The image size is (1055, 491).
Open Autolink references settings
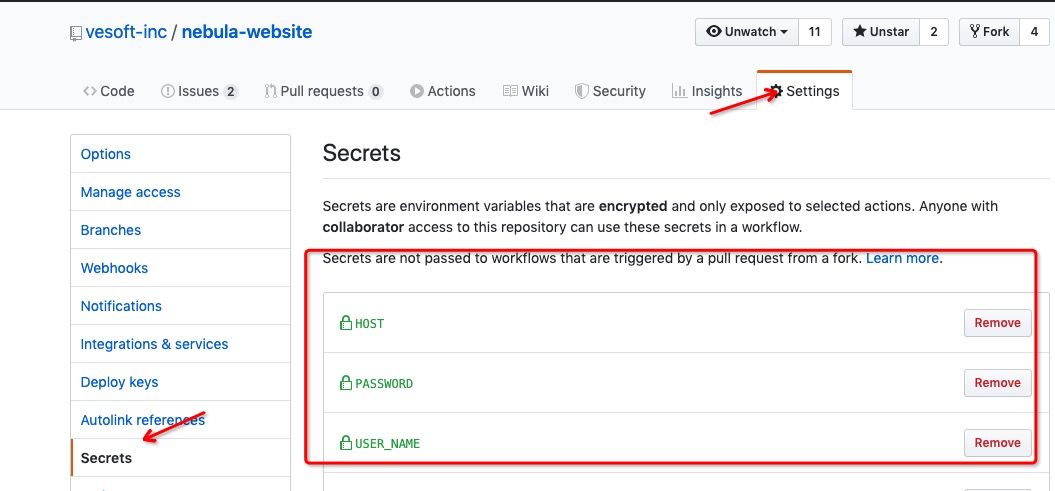coord(180,420)
